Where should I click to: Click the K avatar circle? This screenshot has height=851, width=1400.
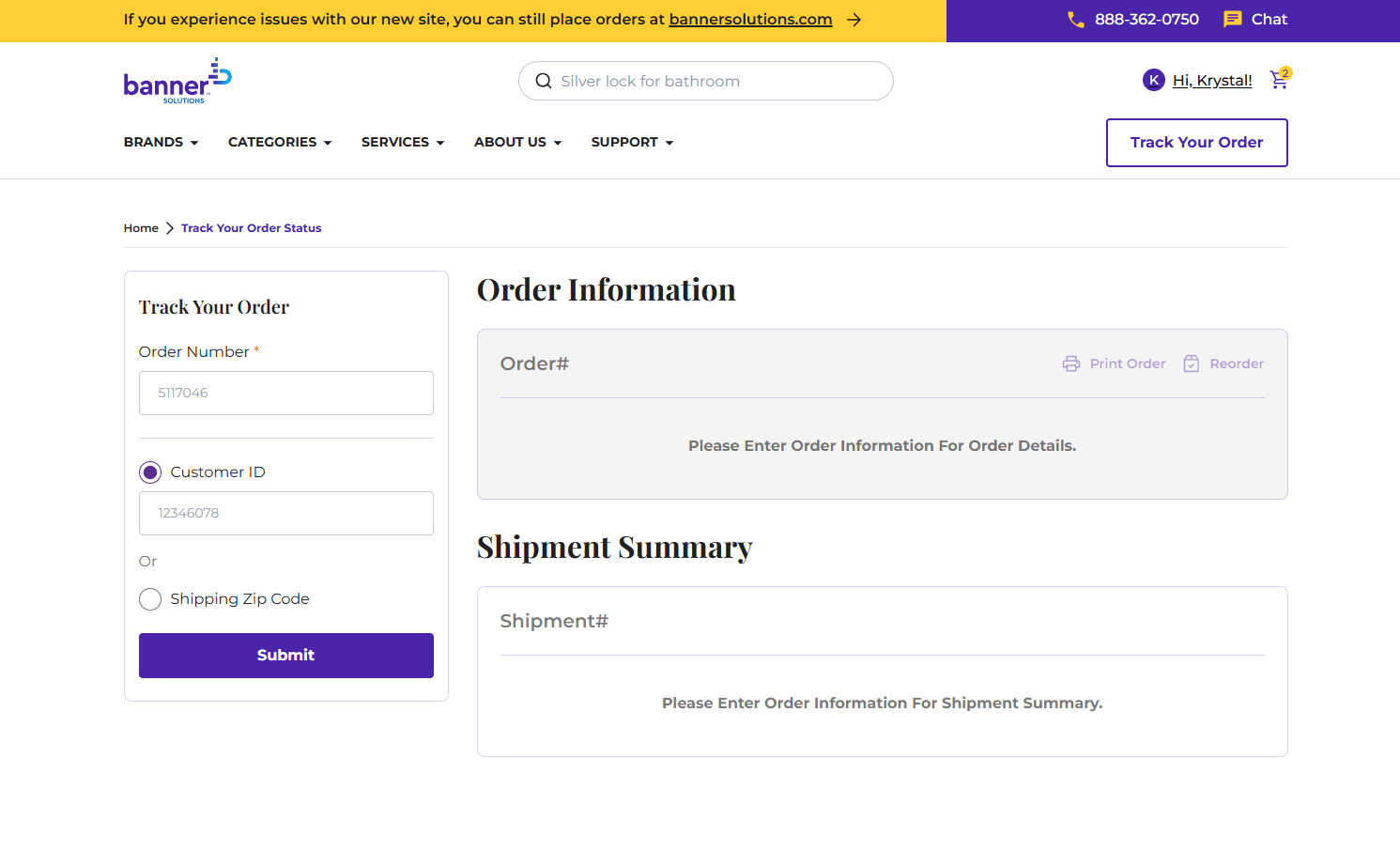[1153, 80]
